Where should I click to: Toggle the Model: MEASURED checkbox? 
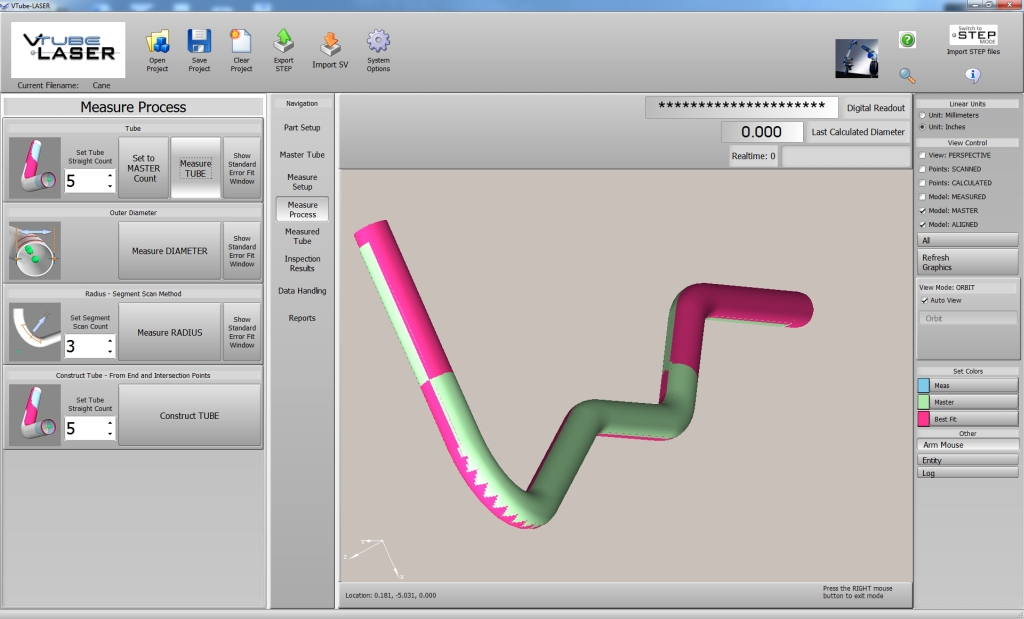923,197
